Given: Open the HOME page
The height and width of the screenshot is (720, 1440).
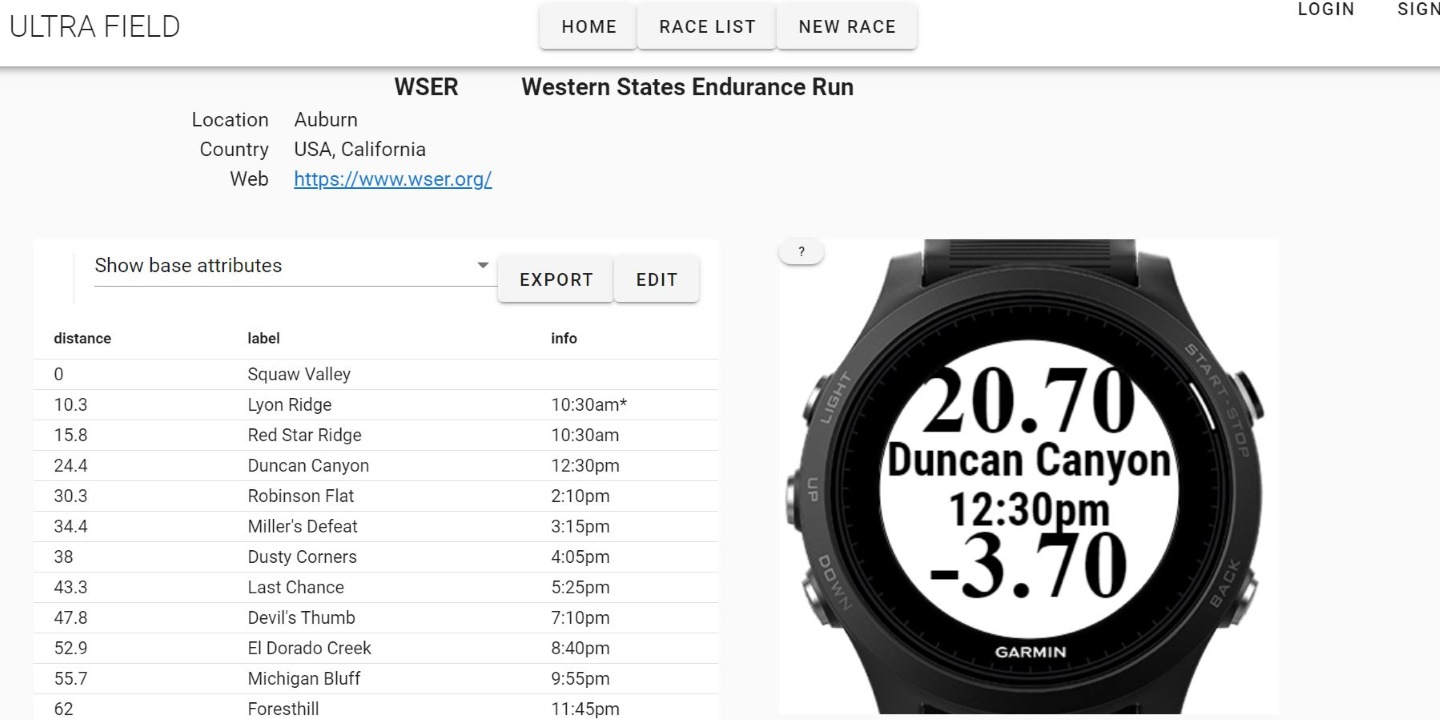Looking at the screenshot, I should point(589,27).
